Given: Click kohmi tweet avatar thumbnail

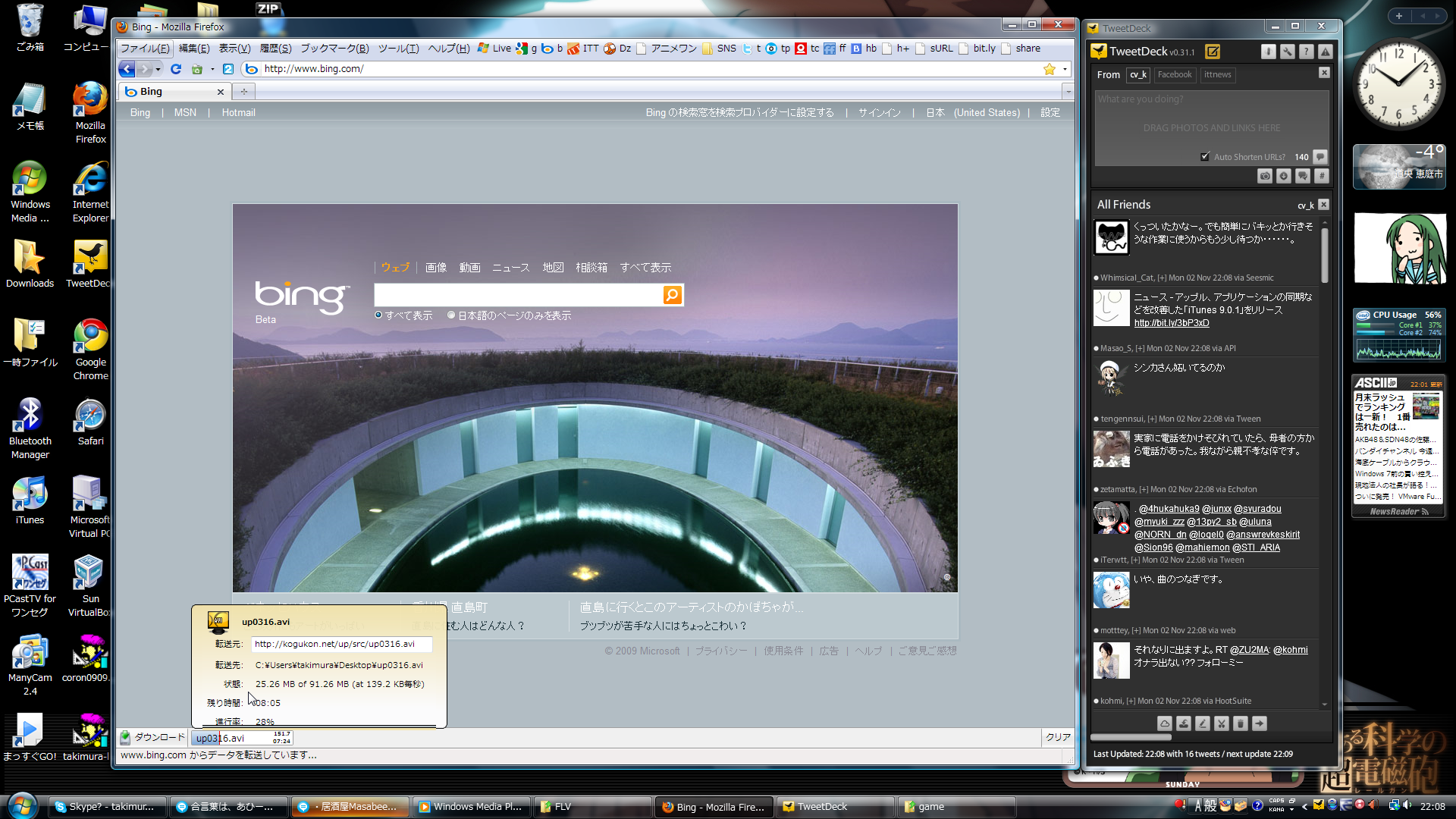Looking at the screenshot, I should tap(1111, 660).
